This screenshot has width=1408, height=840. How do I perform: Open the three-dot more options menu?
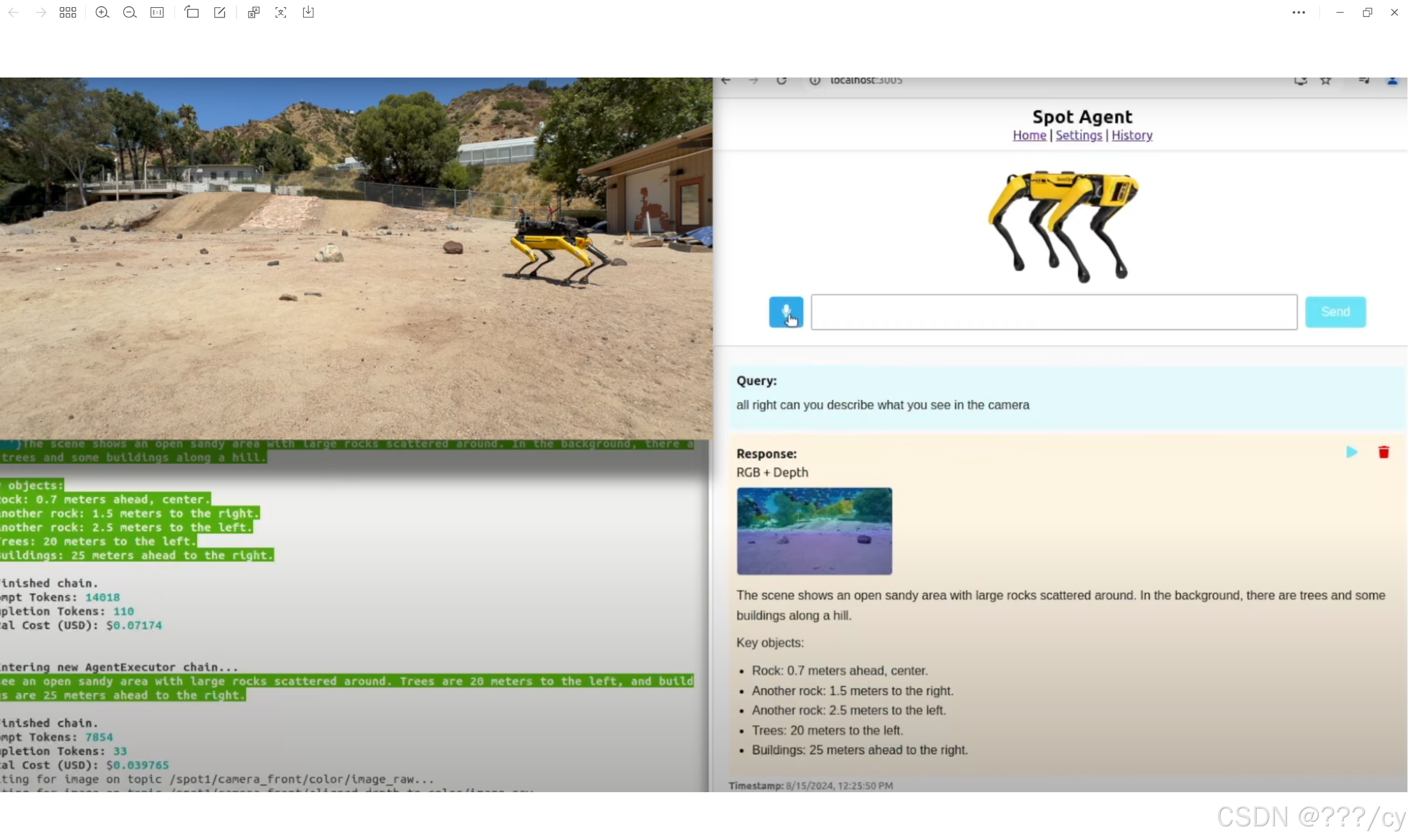[x=1299, y=13]
